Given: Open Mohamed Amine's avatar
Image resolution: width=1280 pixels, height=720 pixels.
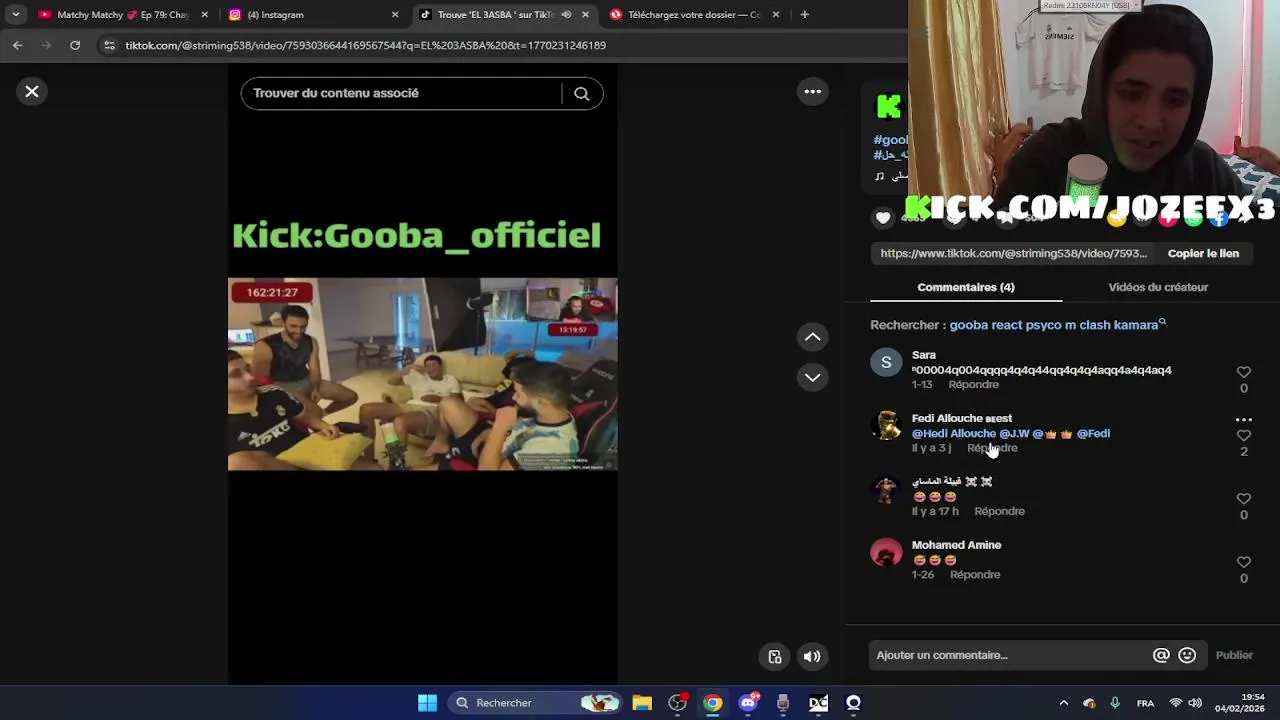Looking at the screenshot, I should [886, 553].
